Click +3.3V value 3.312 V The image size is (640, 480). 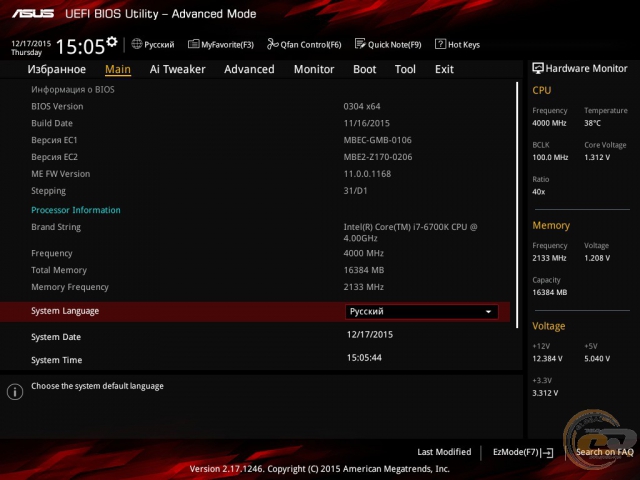click(x=545, y=393)
